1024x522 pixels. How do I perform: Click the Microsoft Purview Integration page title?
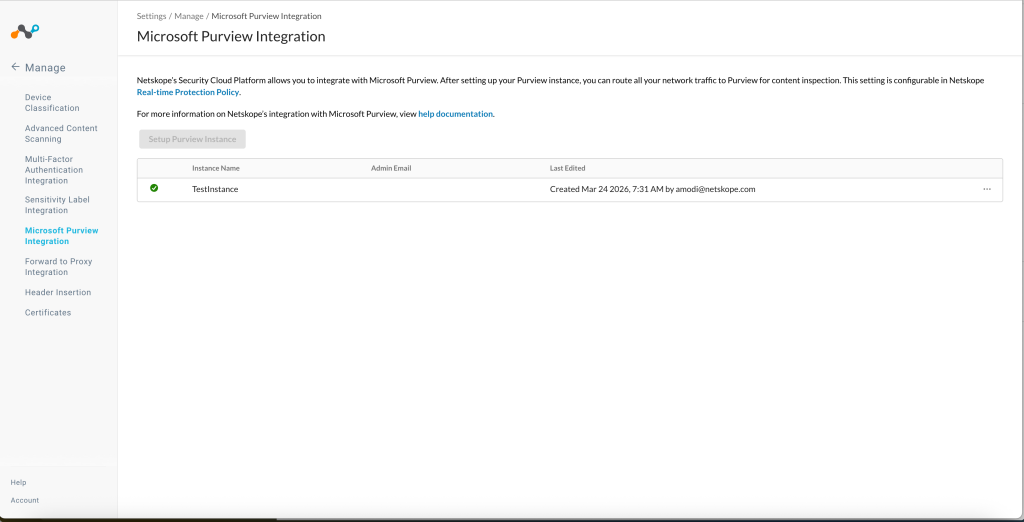point(231,36)
